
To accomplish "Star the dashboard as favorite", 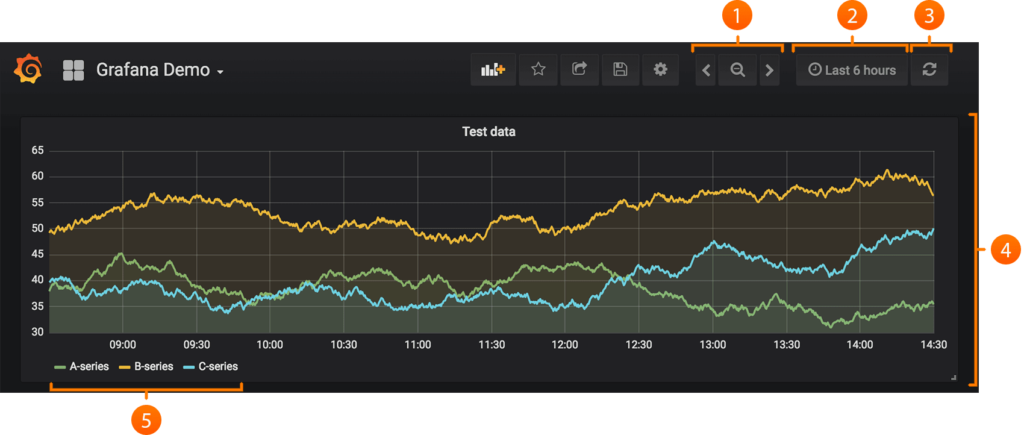I will pos(538,70).
